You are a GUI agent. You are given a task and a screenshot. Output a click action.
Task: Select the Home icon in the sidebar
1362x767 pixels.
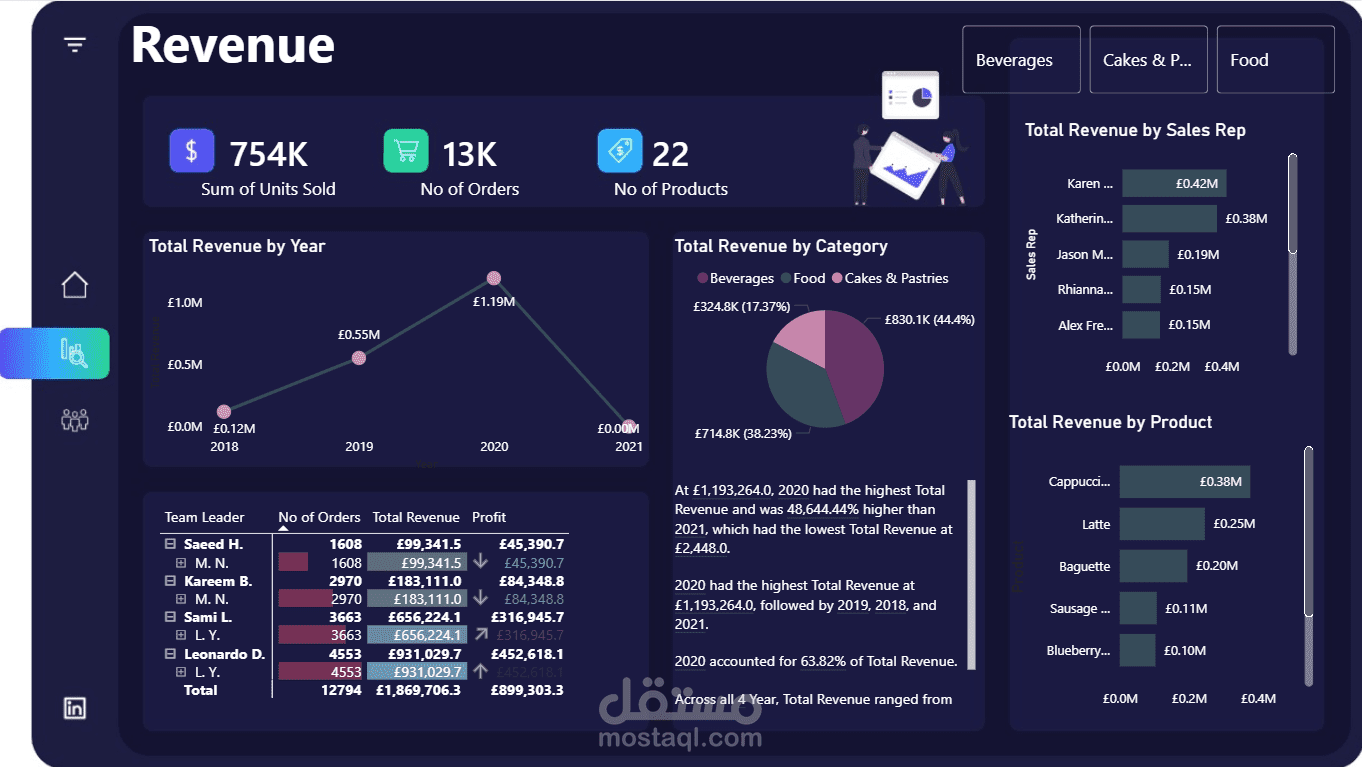coord(74,285)
